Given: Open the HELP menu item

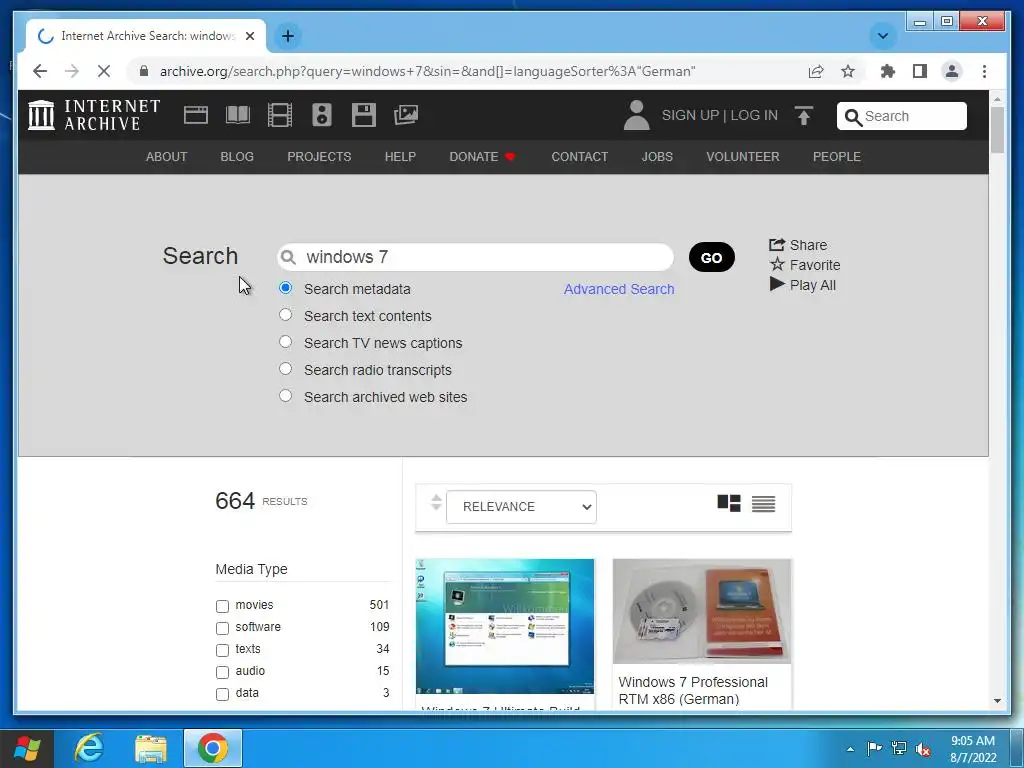Looking at the screenshot, I should click(400, 157).
